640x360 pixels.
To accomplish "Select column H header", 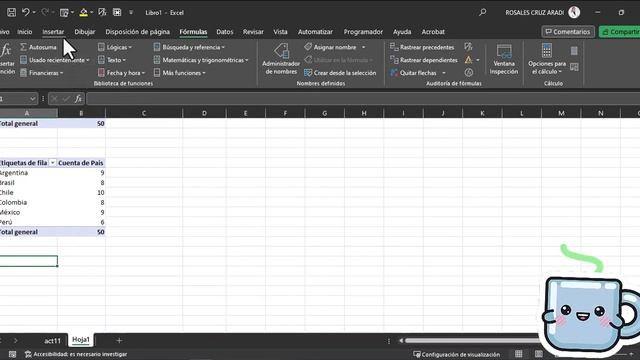I will [x=364, y=113].
